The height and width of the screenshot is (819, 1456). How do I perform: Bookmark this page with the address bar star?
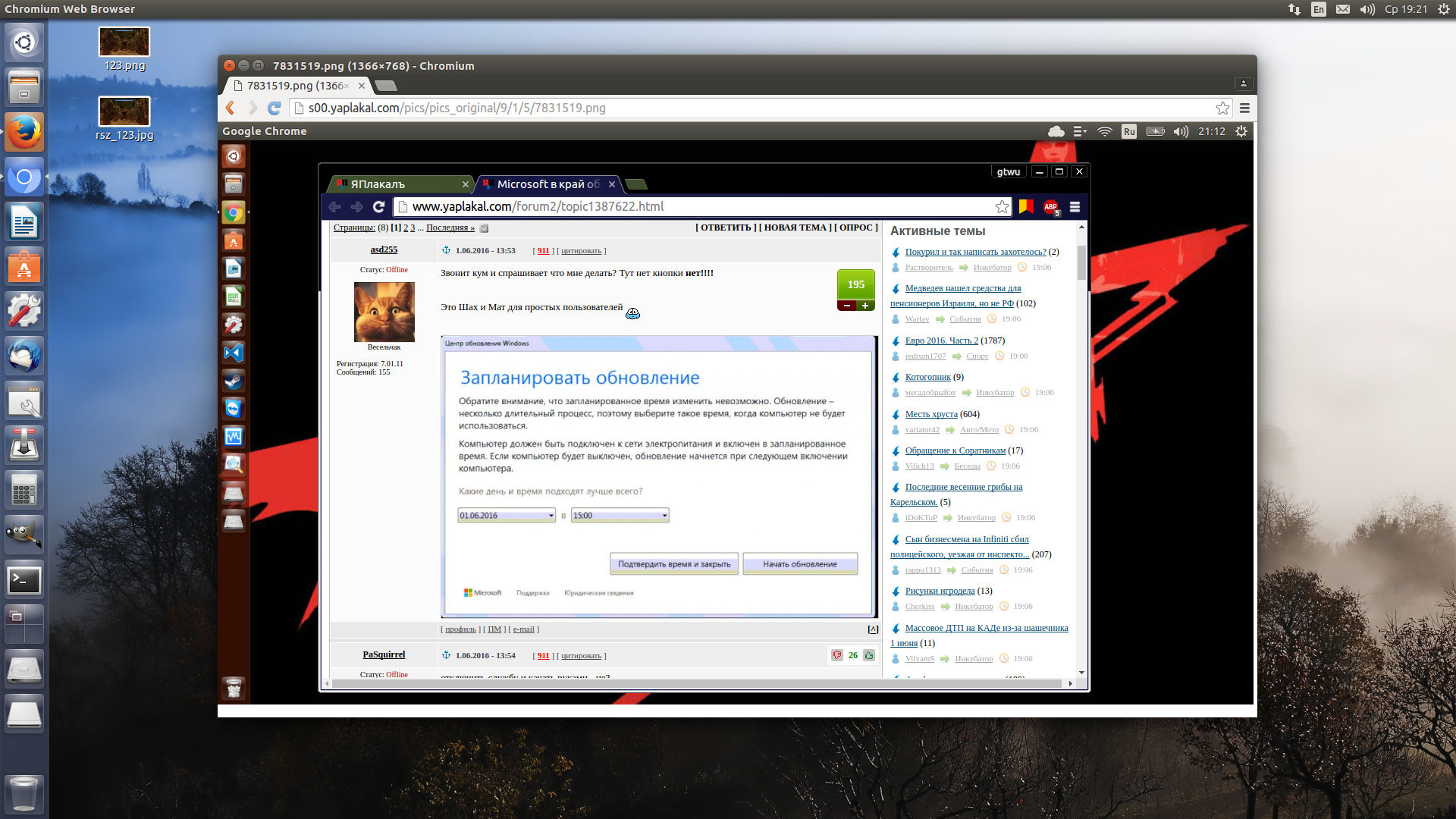pos(1222,108)
